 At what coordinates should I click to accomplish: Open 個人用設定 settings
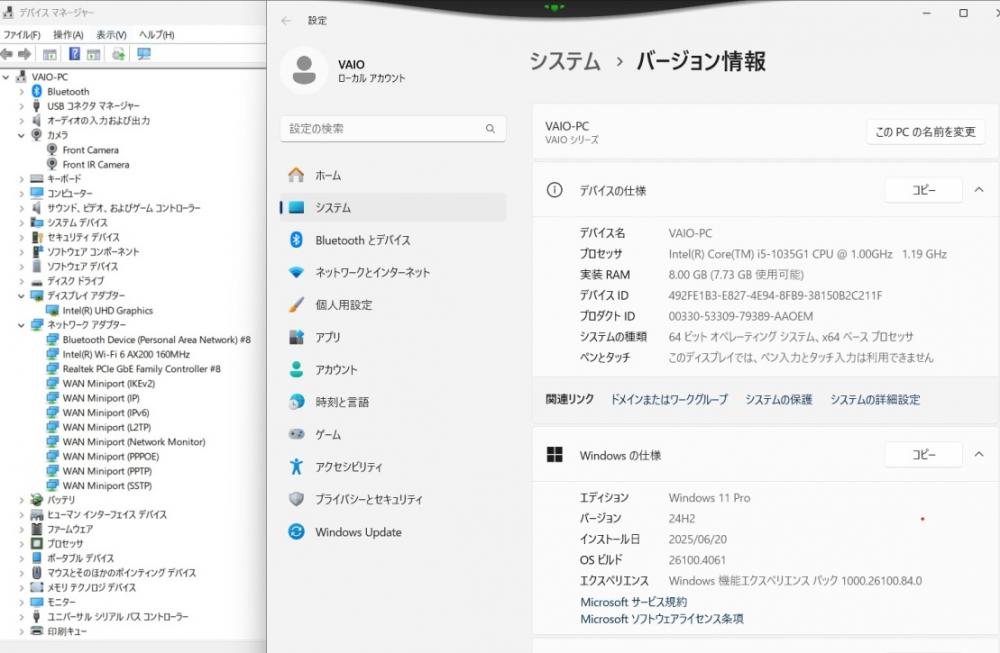pos(393,305)
